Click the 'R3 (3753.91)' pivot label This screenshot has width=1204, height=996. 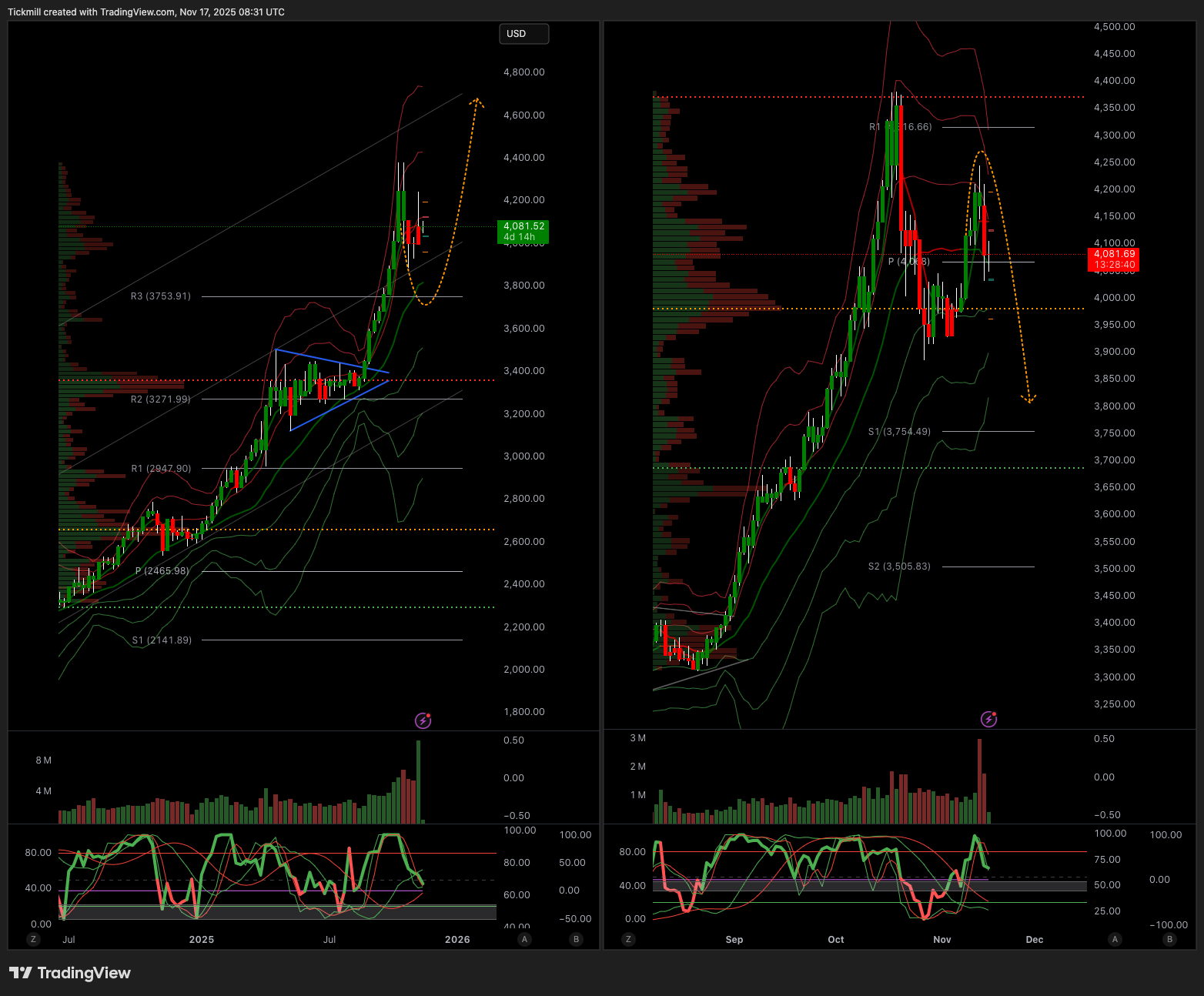pyautogui.click(x=160, y=296)
